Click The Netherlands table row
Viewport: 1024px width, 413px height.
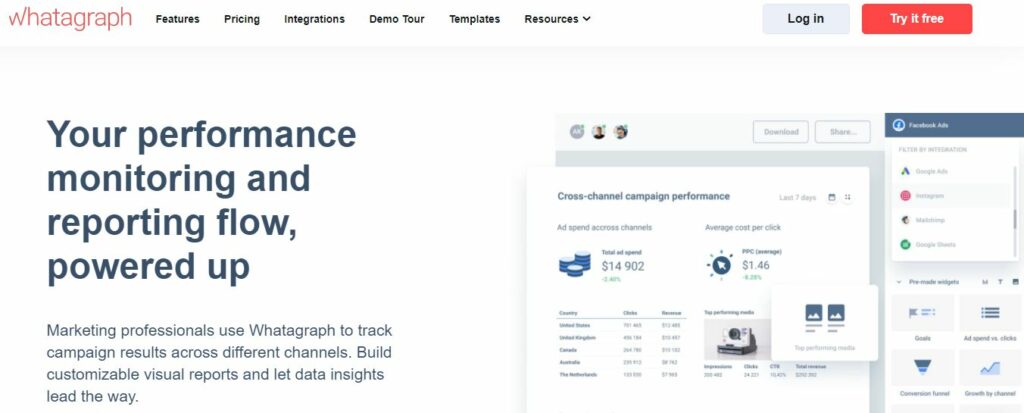tap(622, 374)
